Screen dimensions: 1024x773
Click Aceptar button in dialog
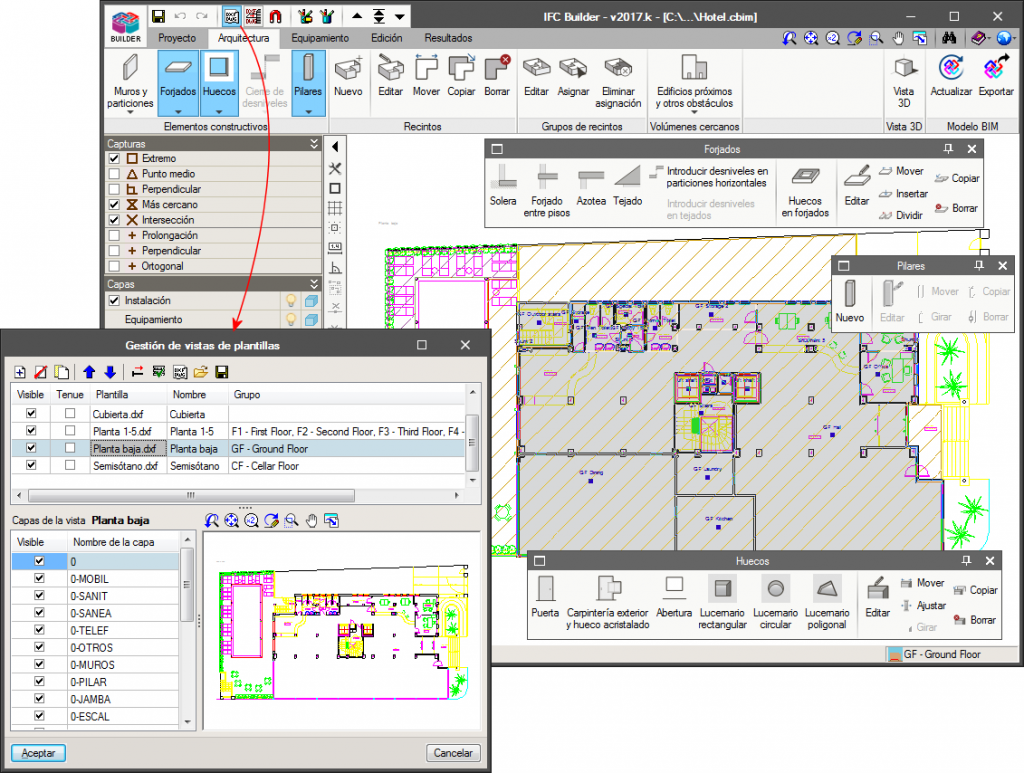(38, 753)
